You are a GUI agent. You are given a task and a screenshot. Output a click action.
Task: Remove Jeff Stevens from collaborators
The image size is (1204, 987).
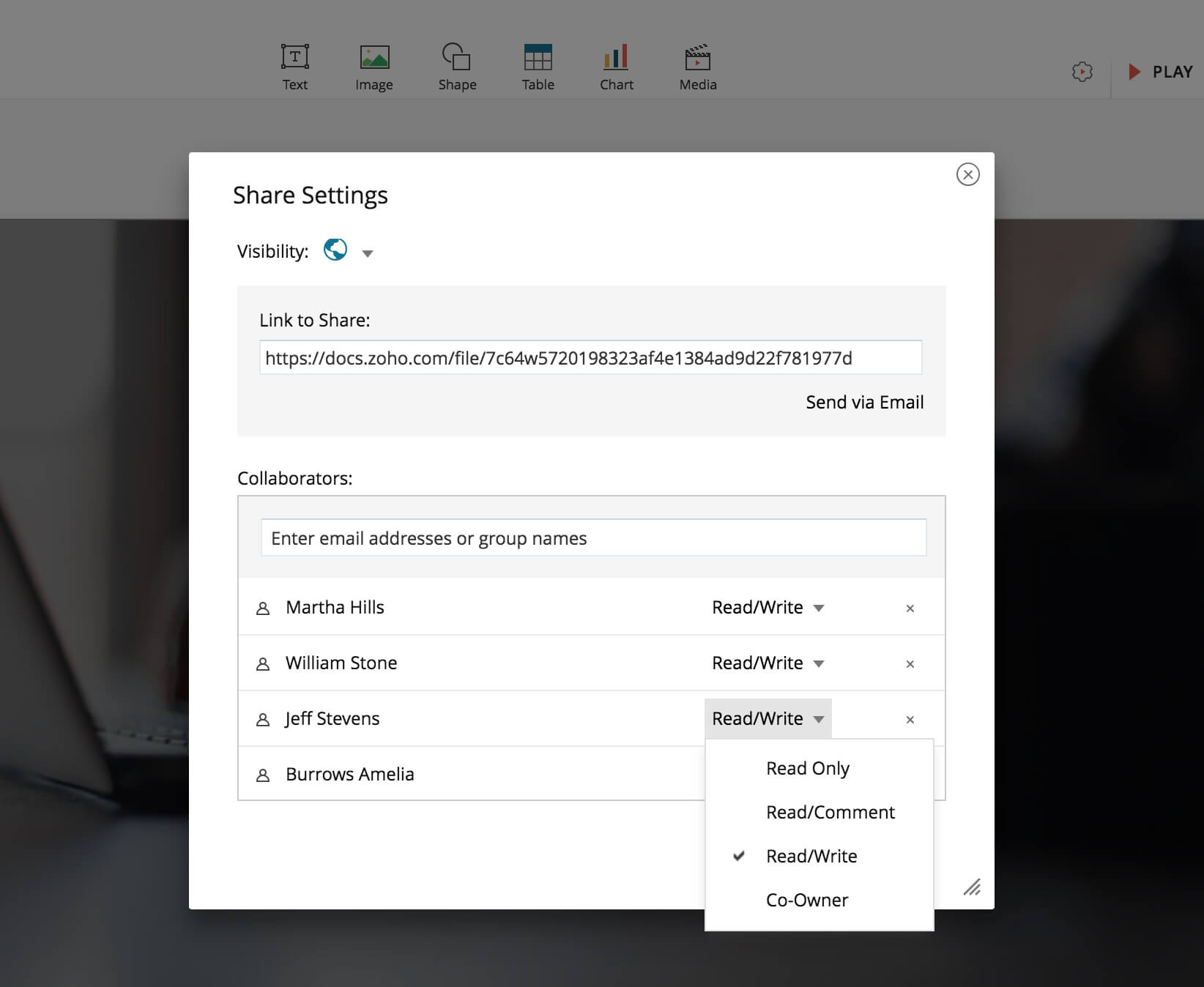(910, 720)
